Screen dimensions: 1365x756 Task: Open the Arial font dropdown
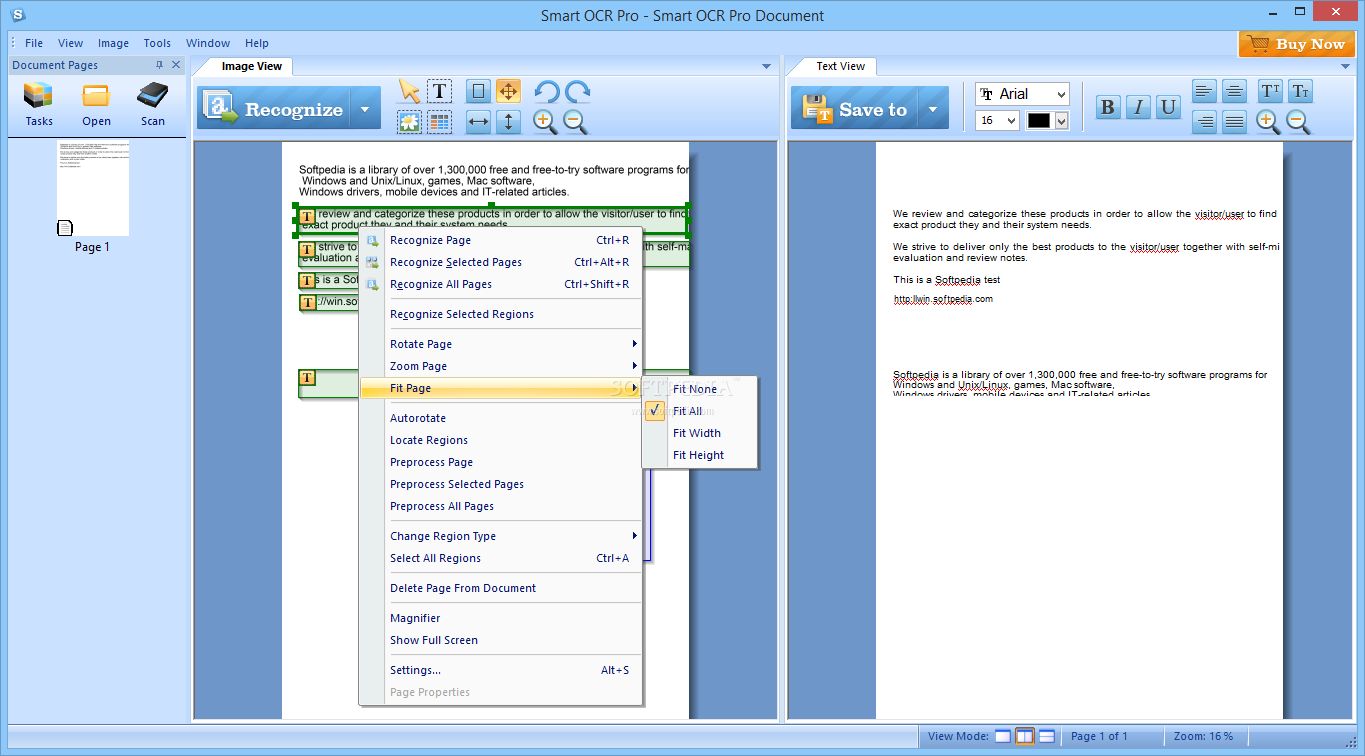tap(1061, 94)
